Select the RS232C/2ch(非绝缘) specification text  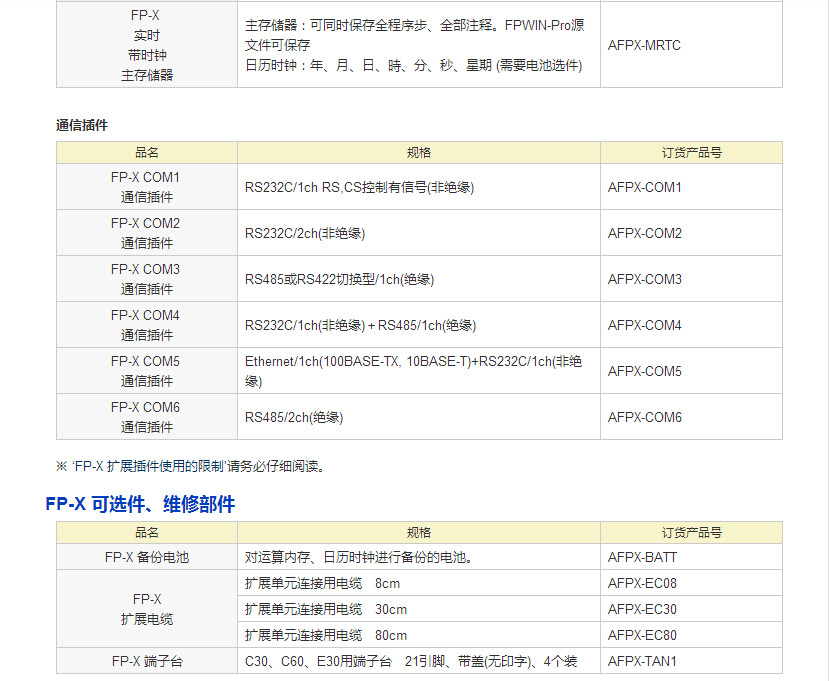tap(290, 232)
